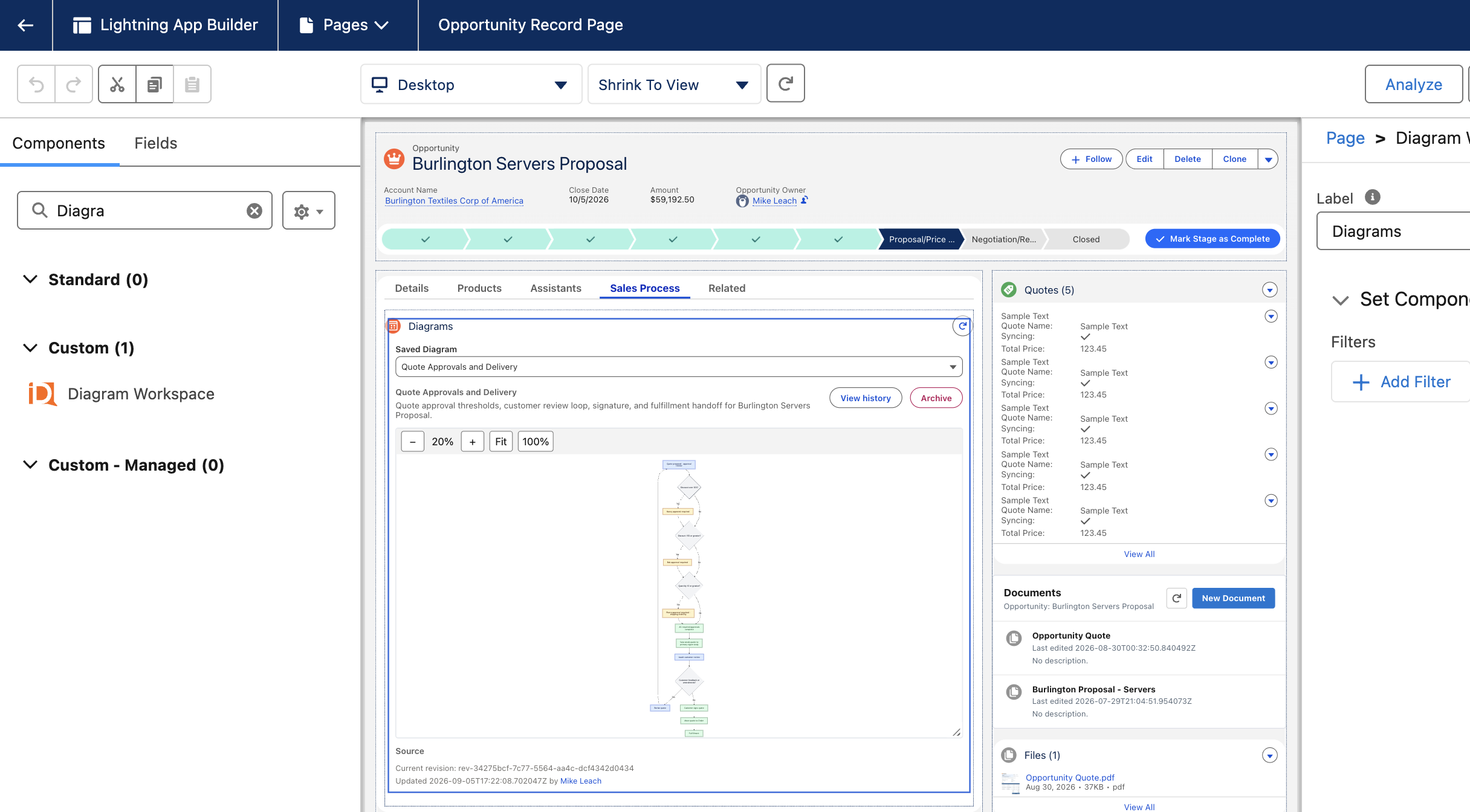The image size is (1470, 812).
Task: Open the Related tab
Action: 727,288
